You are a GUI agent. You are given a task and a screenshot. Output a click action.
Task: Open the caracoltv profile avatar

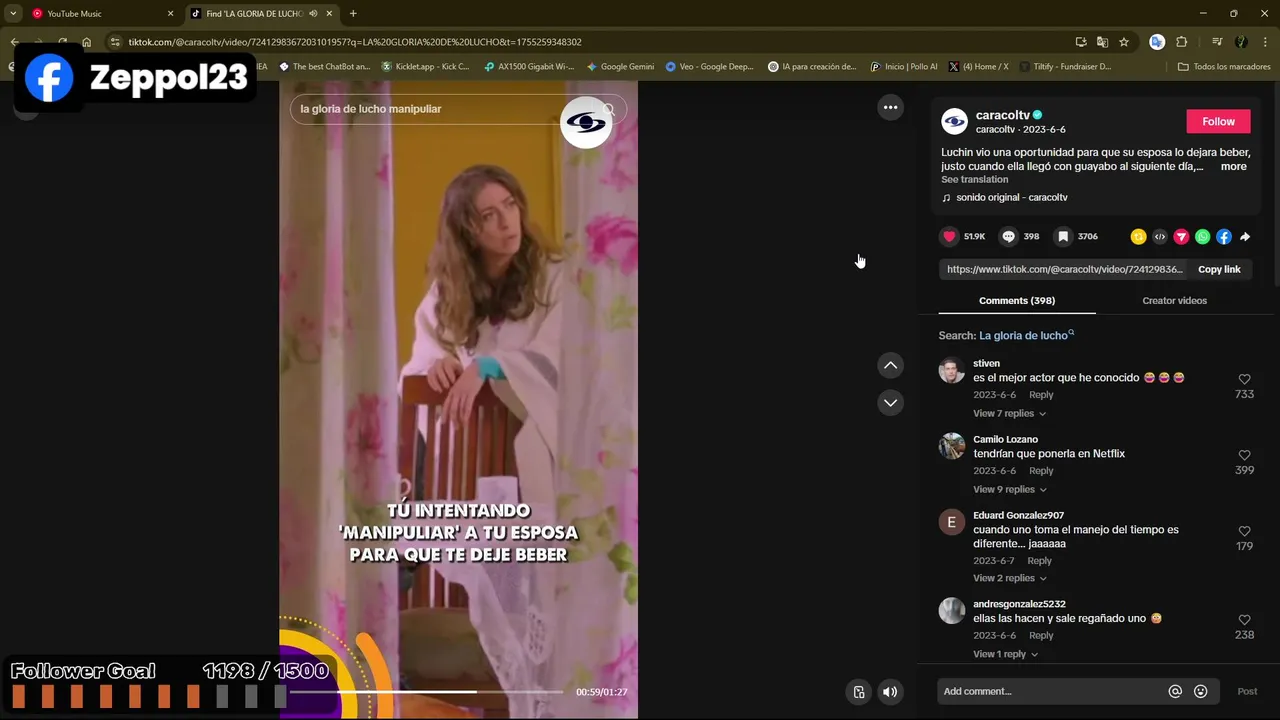(954, 122)
